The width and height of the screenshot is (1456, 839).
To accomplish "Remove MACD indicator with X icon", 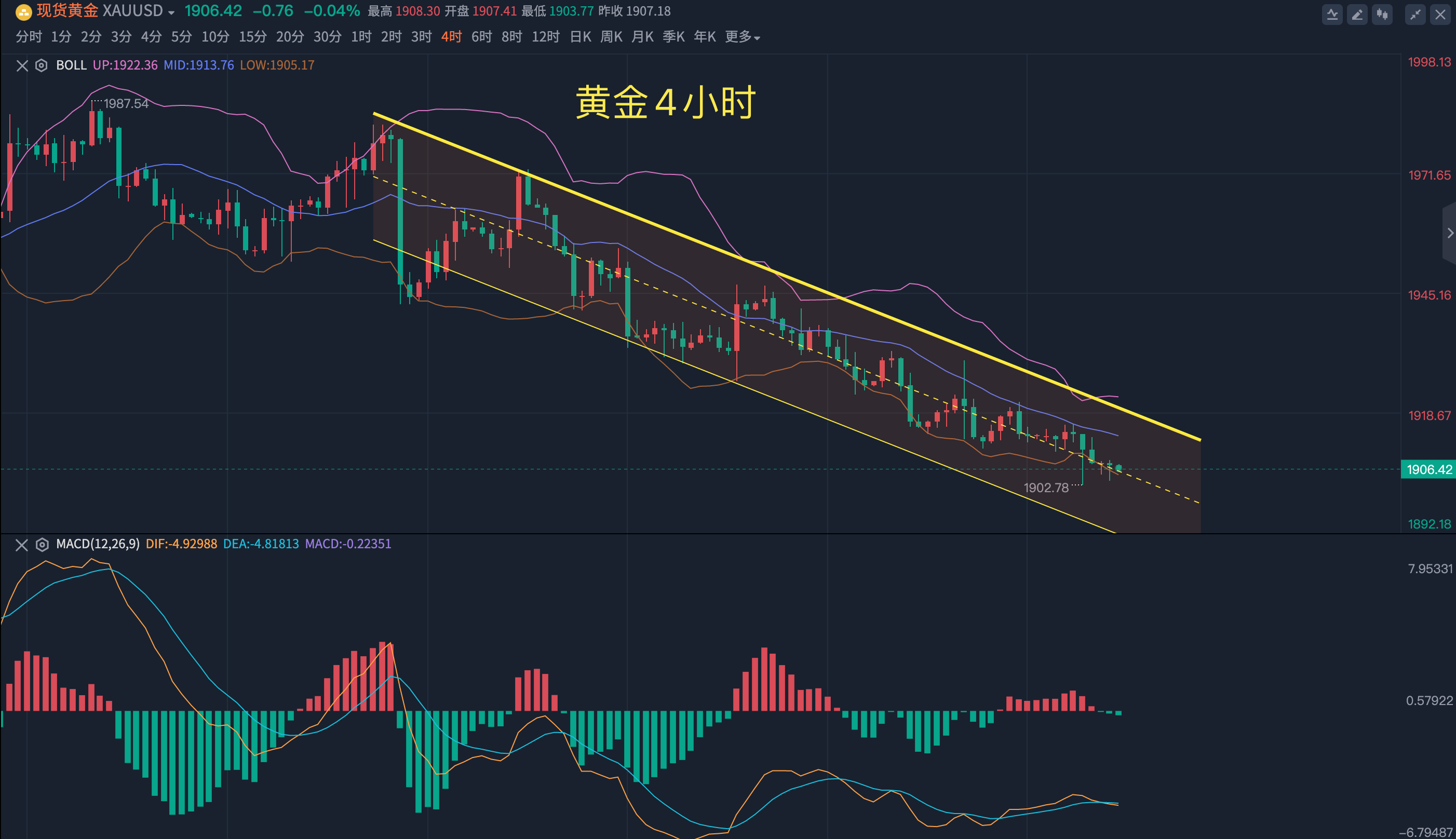I will point(22,545).
